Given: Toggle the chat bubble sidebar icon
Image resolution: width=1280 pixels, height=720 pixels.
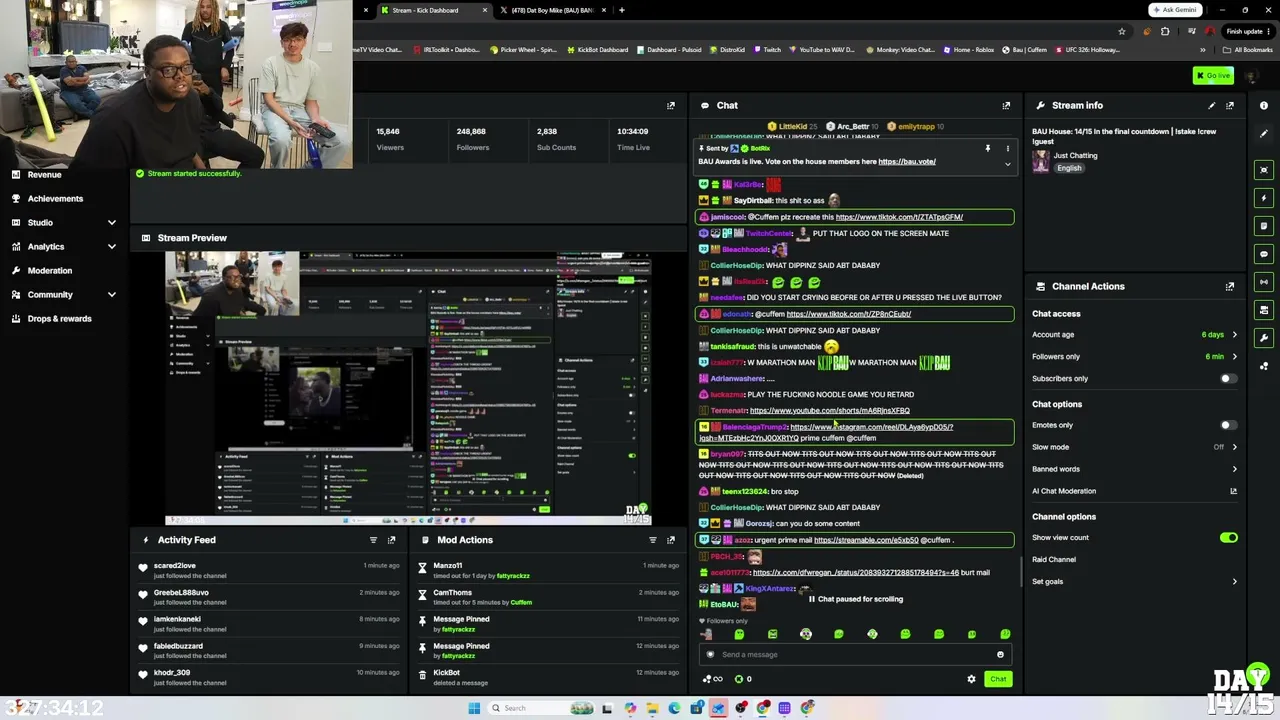Looking at the screenshot, I should [x=1264, y=254].
